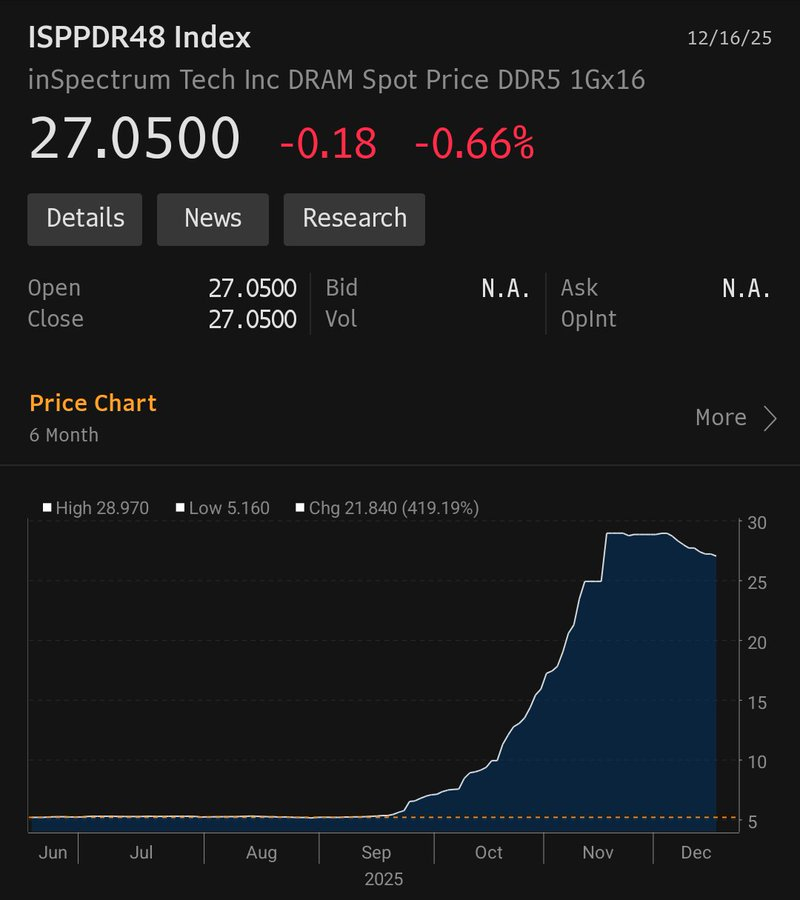Click the Close value 27.0500
Viewport: 800px width, 900px height.
point(253,319)
